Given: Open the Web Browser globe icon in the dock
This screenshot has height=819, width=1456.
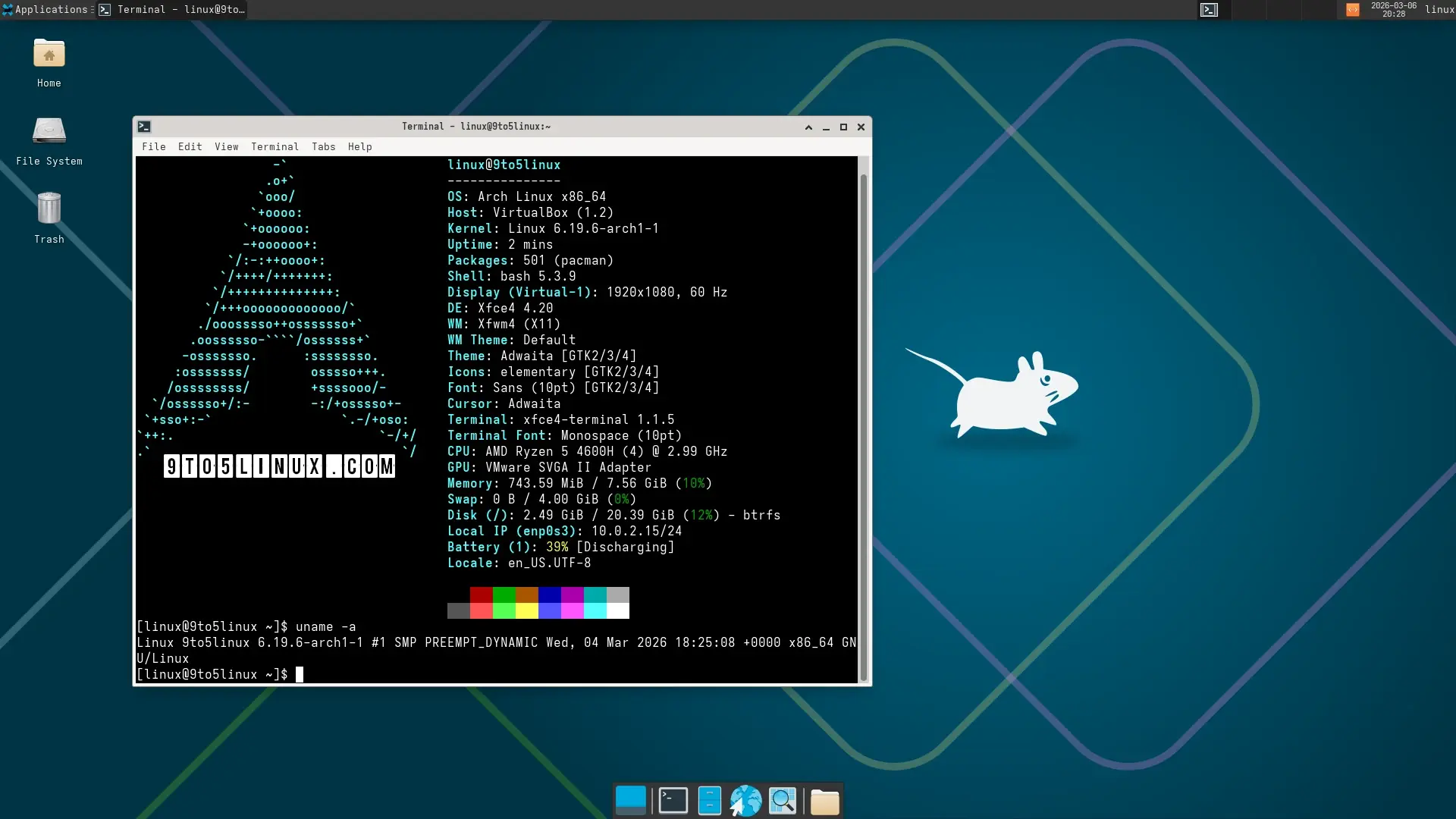Looking at the screenshot, I should (745, 801).
